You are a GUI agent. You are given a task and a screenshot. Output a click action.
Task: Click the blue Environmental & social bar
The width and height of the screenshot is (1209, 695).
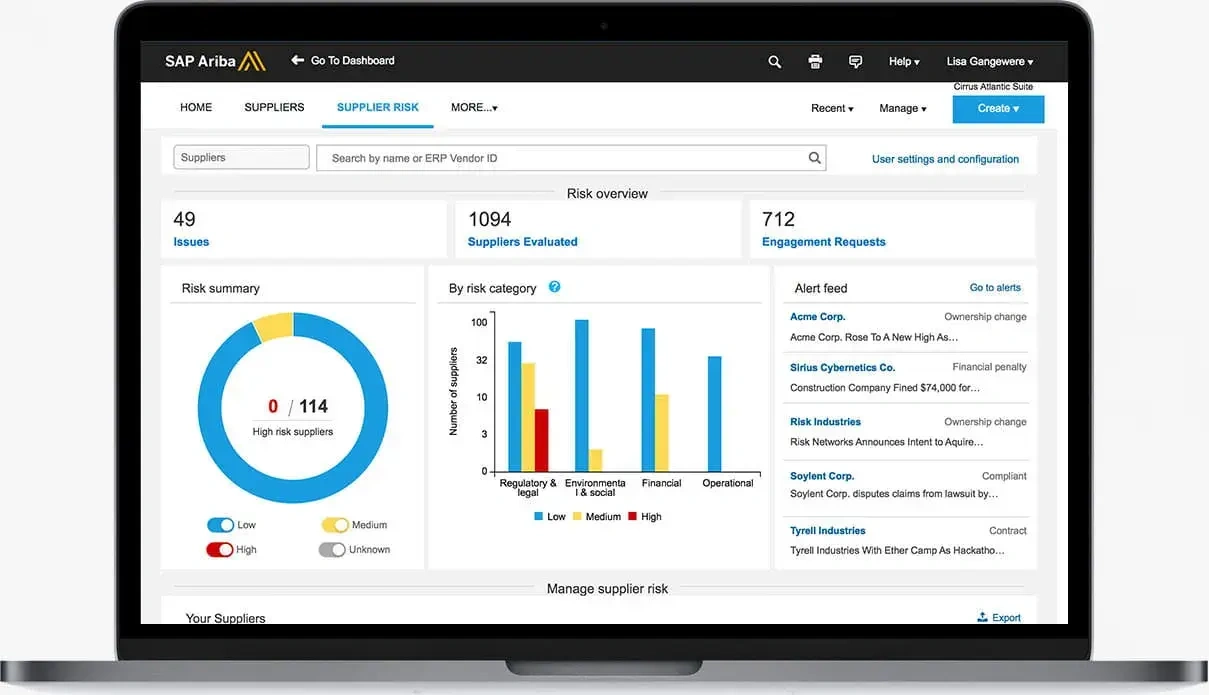coord(582,396)
